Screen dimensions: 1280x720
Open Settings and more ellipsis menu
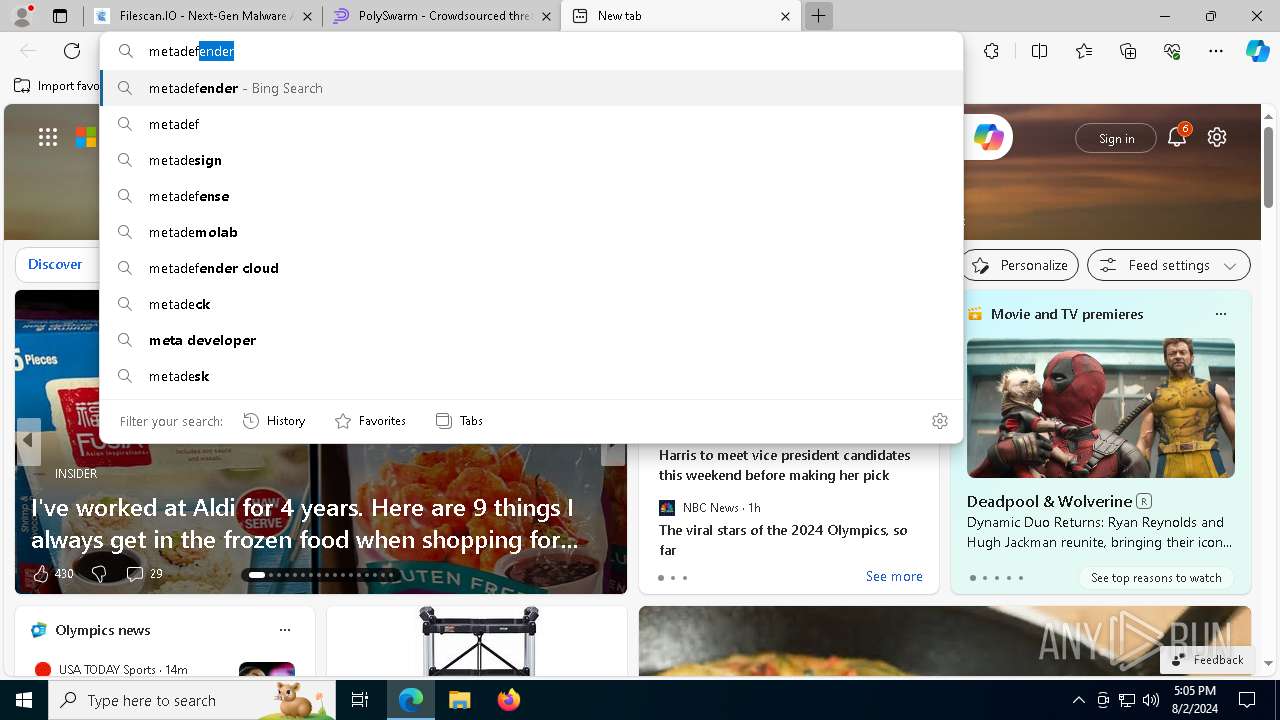1216,51
